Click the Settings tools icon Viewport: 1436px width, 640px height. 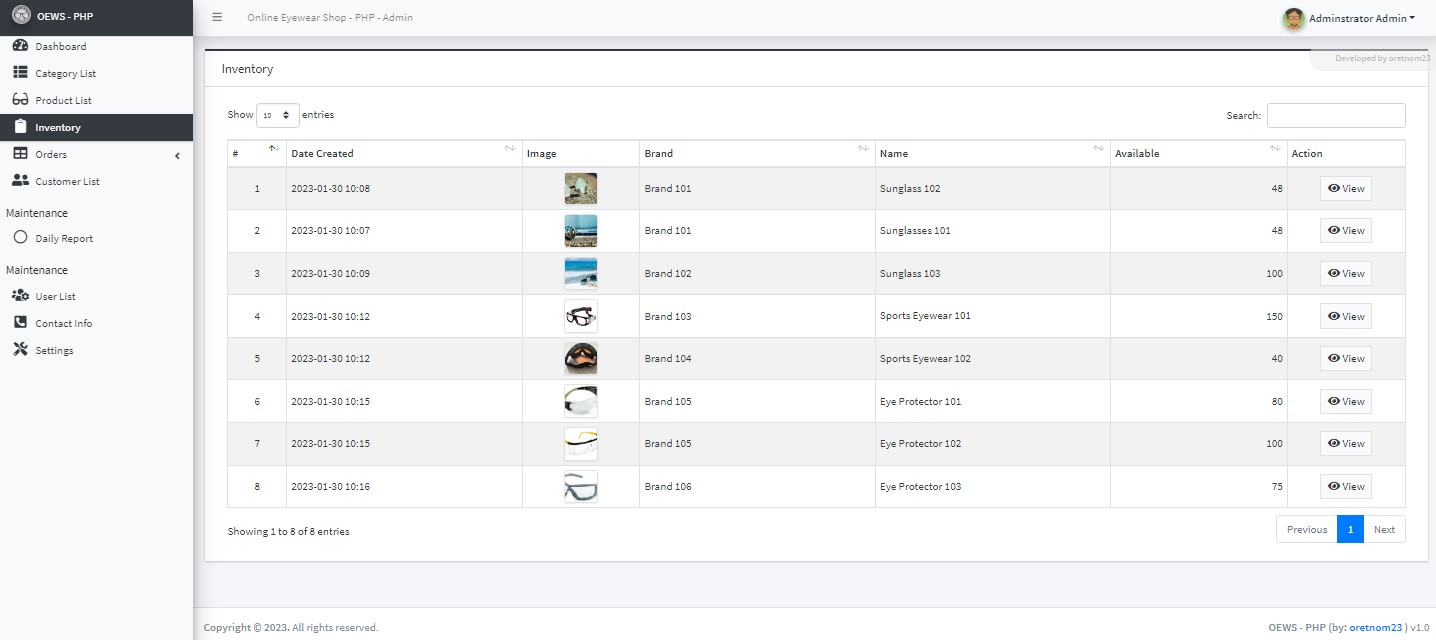(x=20, y=350)
